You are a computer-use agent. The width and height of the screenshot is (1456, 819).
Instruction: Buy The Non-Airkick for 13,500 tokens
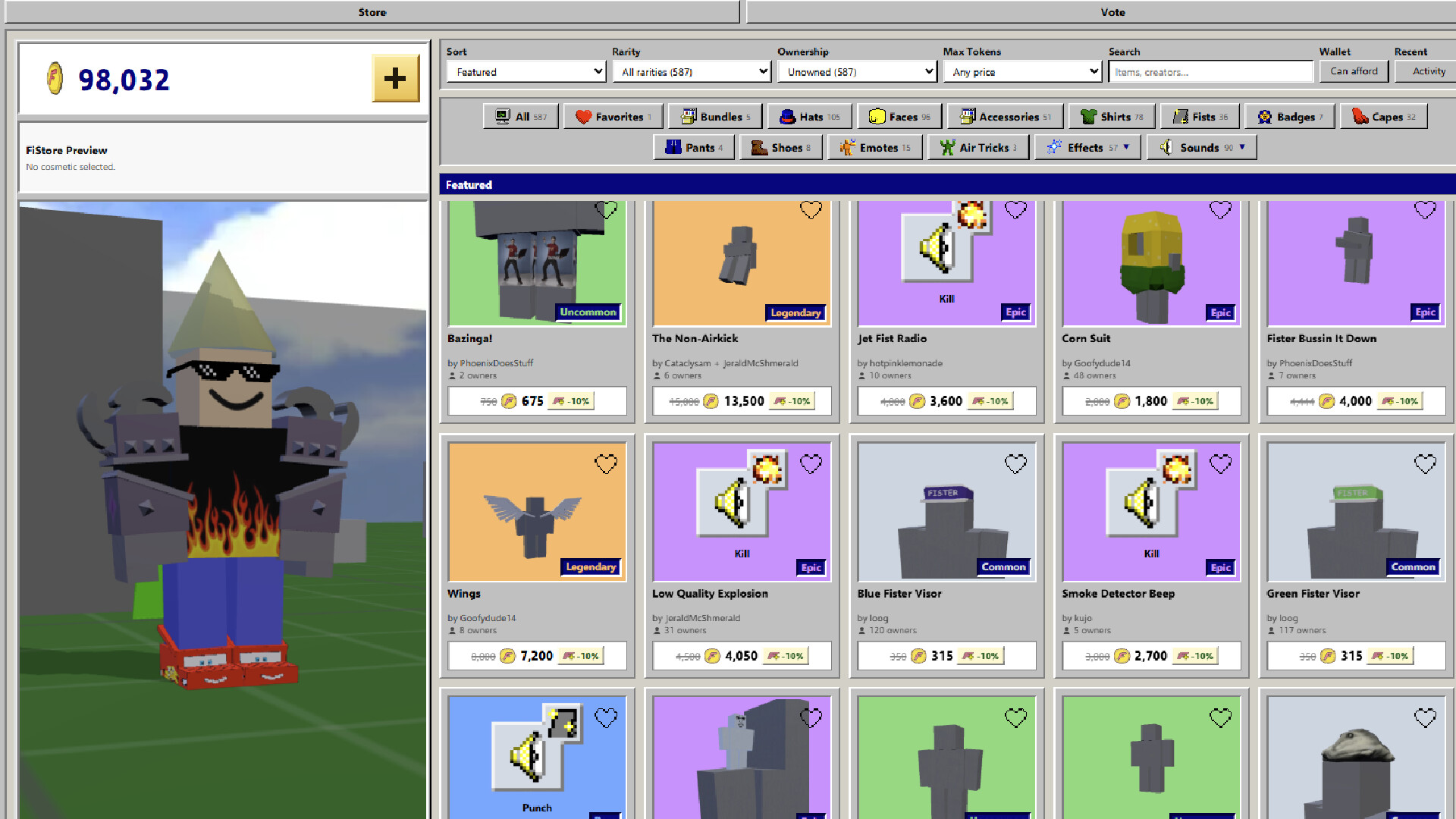[742, 401]
